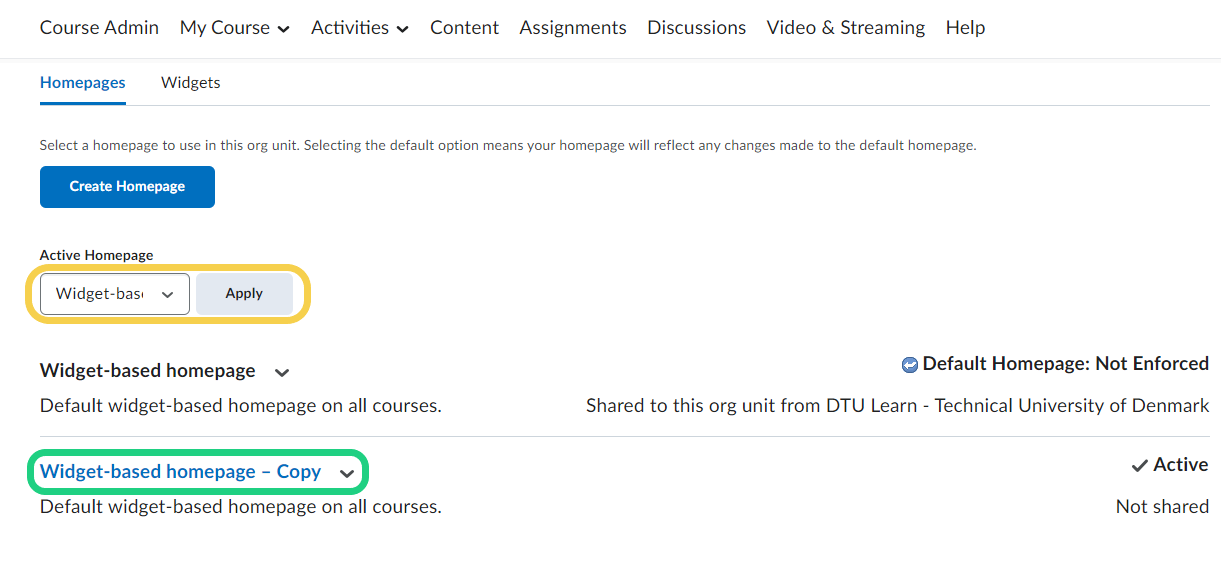Expand the Activities menu
This screenshot has width=1221, height=564.
pyautogui.click(x=360, y=28)
